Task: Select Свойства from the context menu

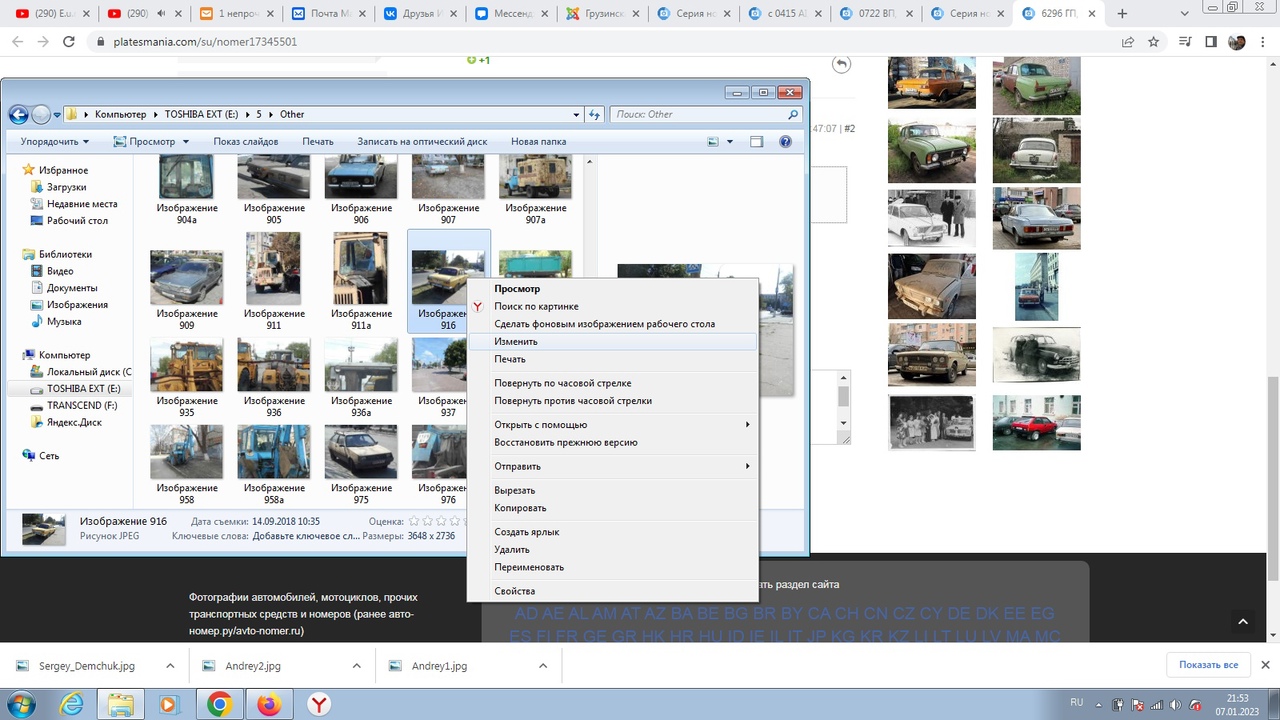Action: [x=514, y=591]
